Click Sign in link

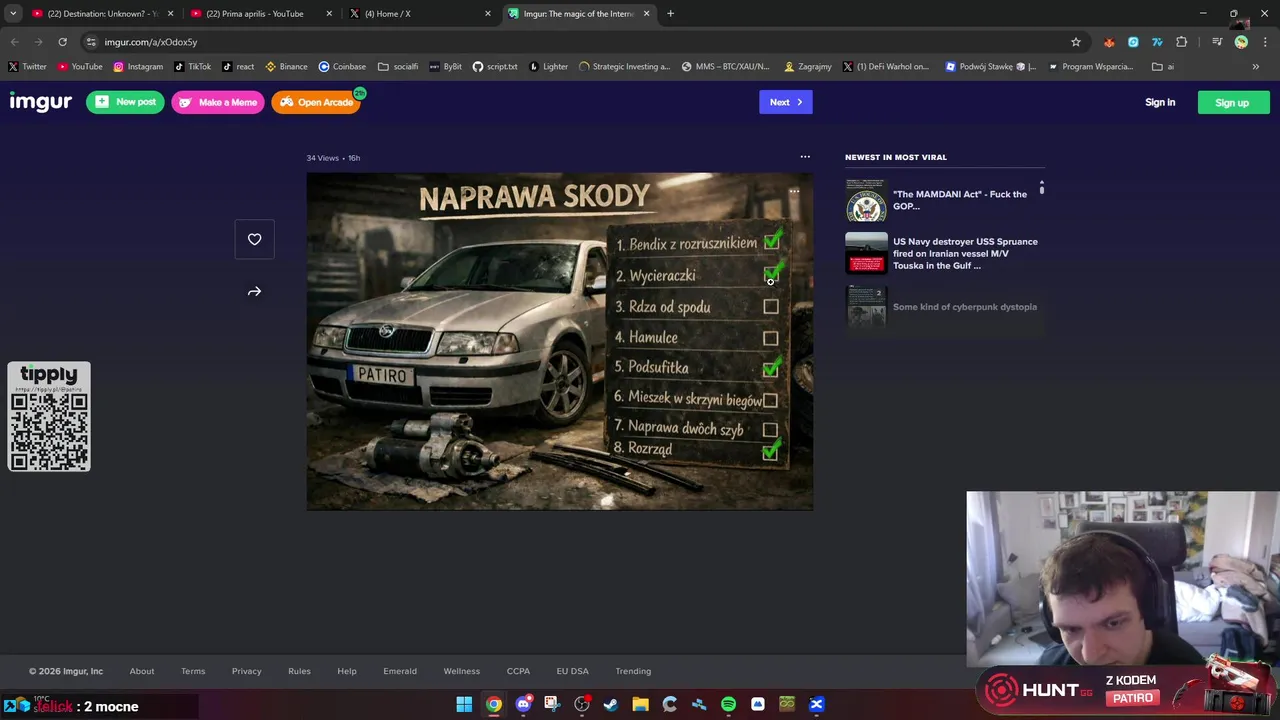click(x=1160, y=102)
